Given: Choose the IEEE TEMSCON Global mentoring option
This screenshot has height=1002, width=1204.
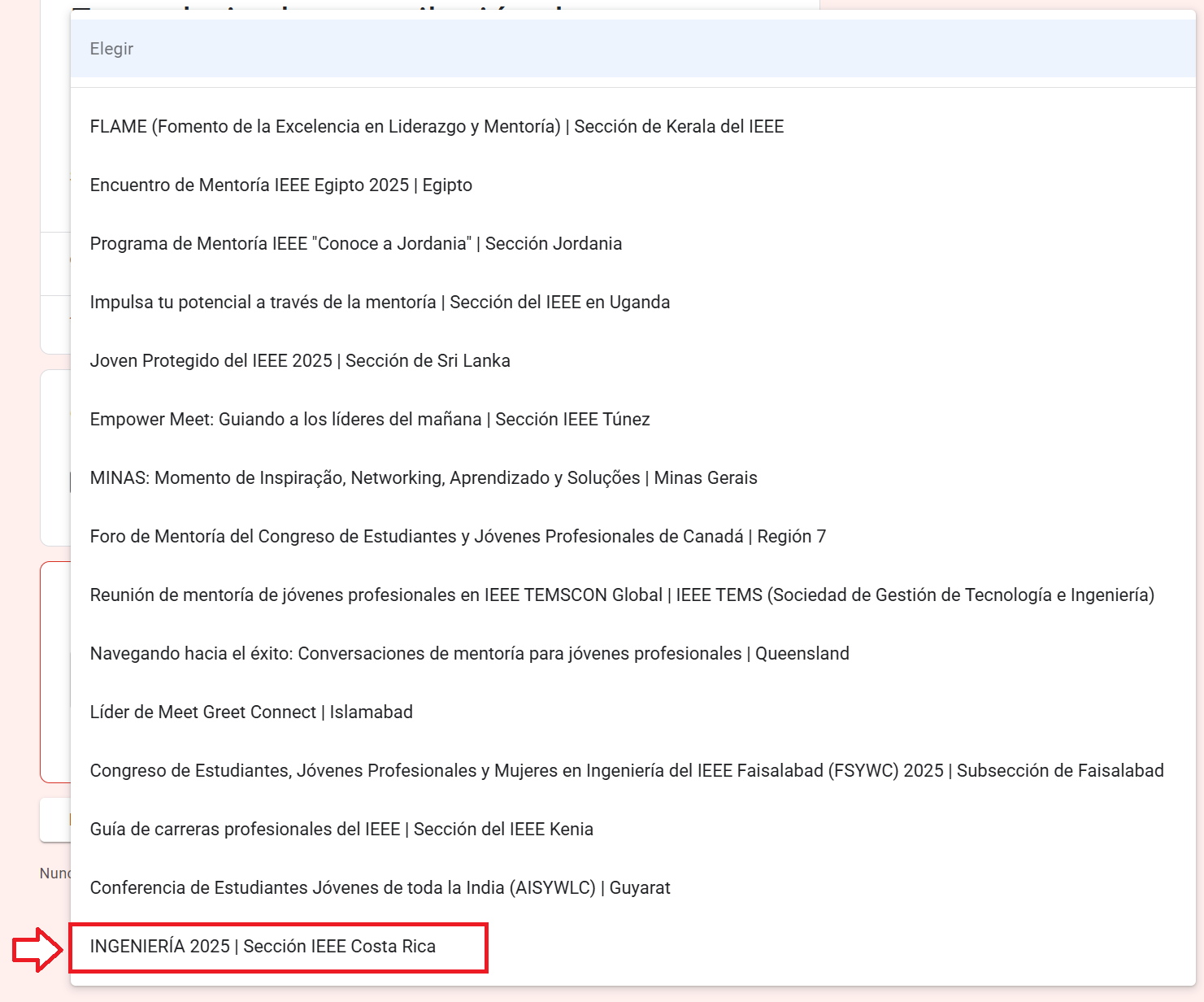Looking at the screenshot, I should 622,595.
